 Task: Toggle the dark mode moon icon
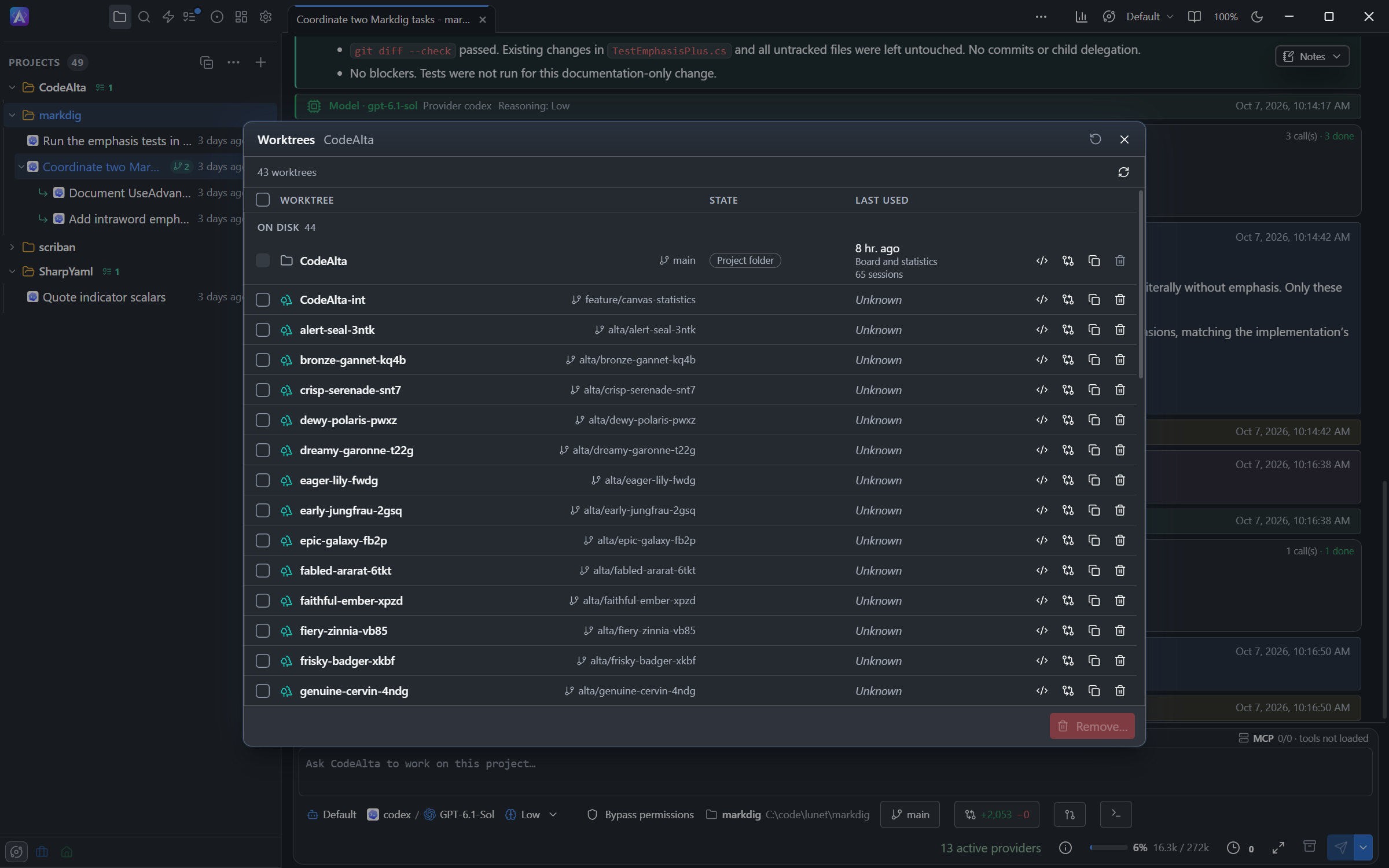[1256, 17]
